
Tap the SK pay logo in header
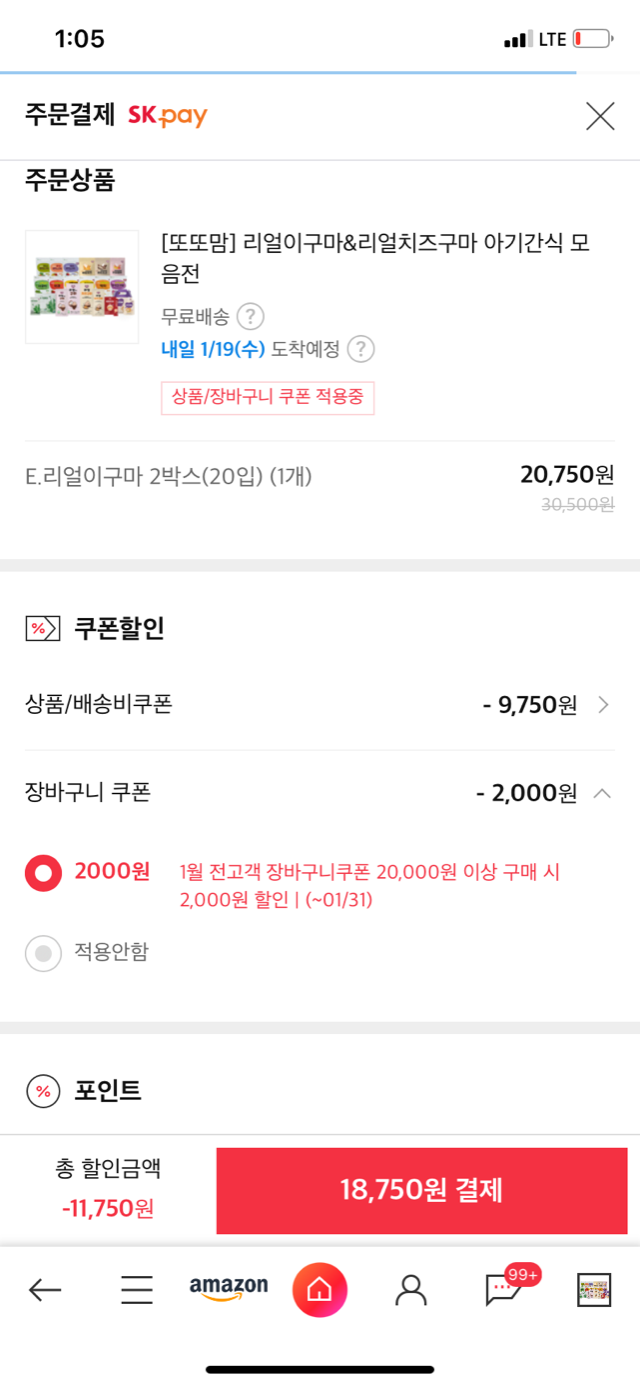[167, 116]
